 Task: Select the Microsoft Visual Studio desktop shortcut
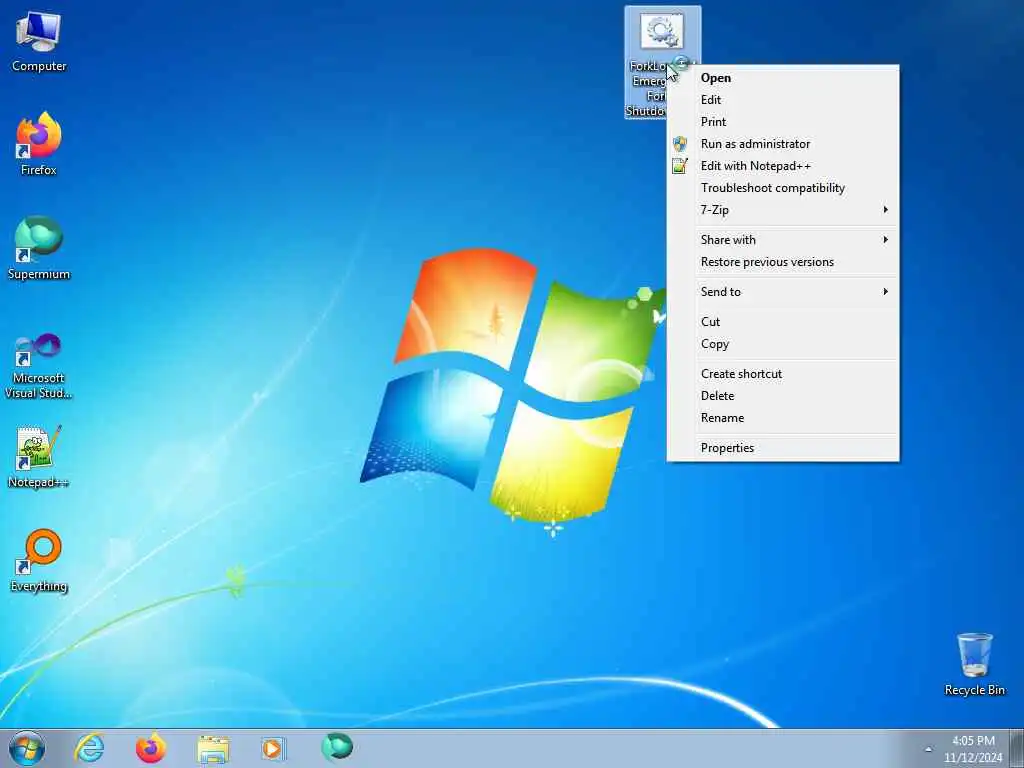[x=39, y=366]
